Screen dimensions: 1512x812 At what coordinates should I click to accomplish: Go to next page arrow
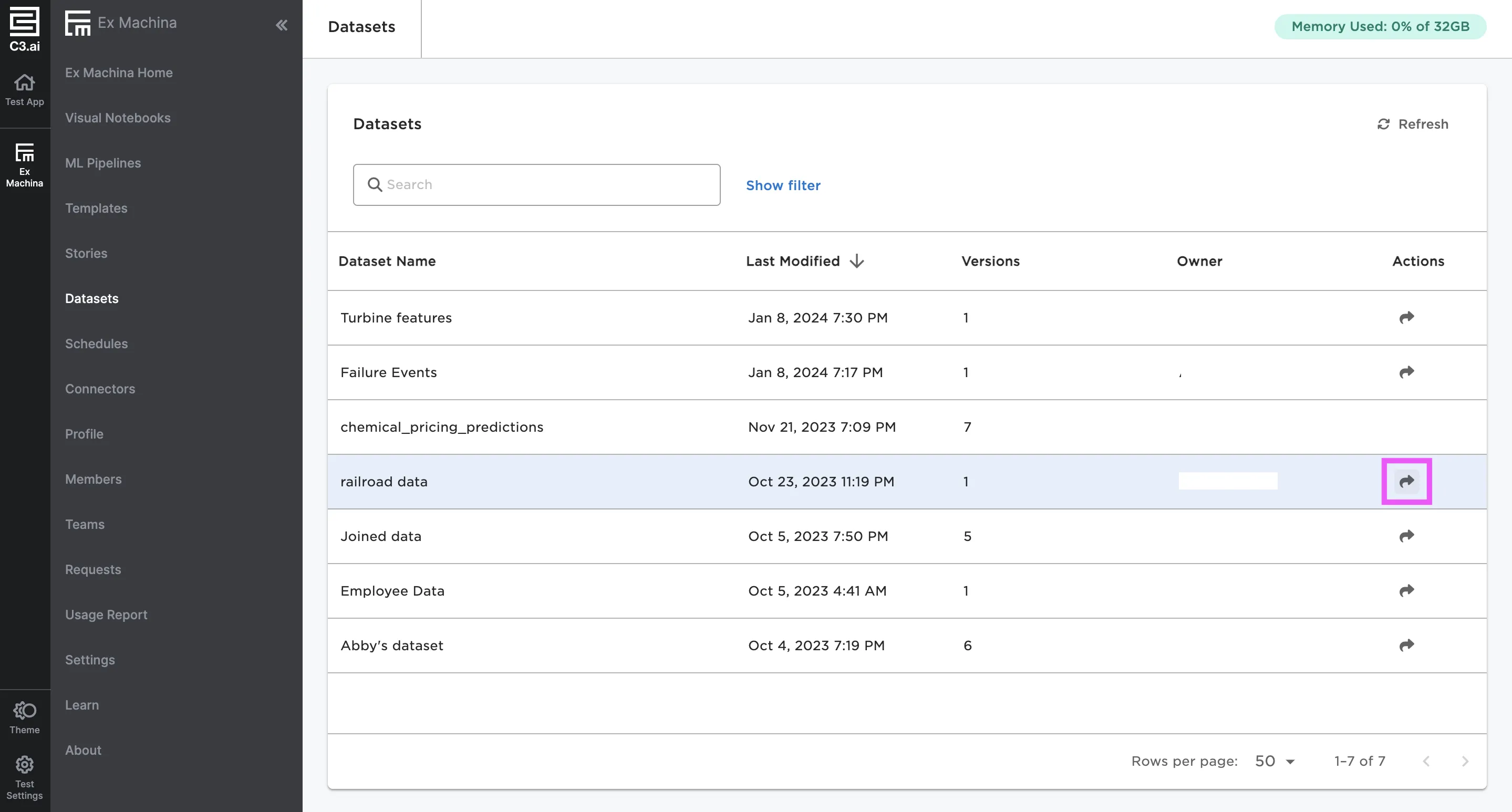click(1465, 761)
